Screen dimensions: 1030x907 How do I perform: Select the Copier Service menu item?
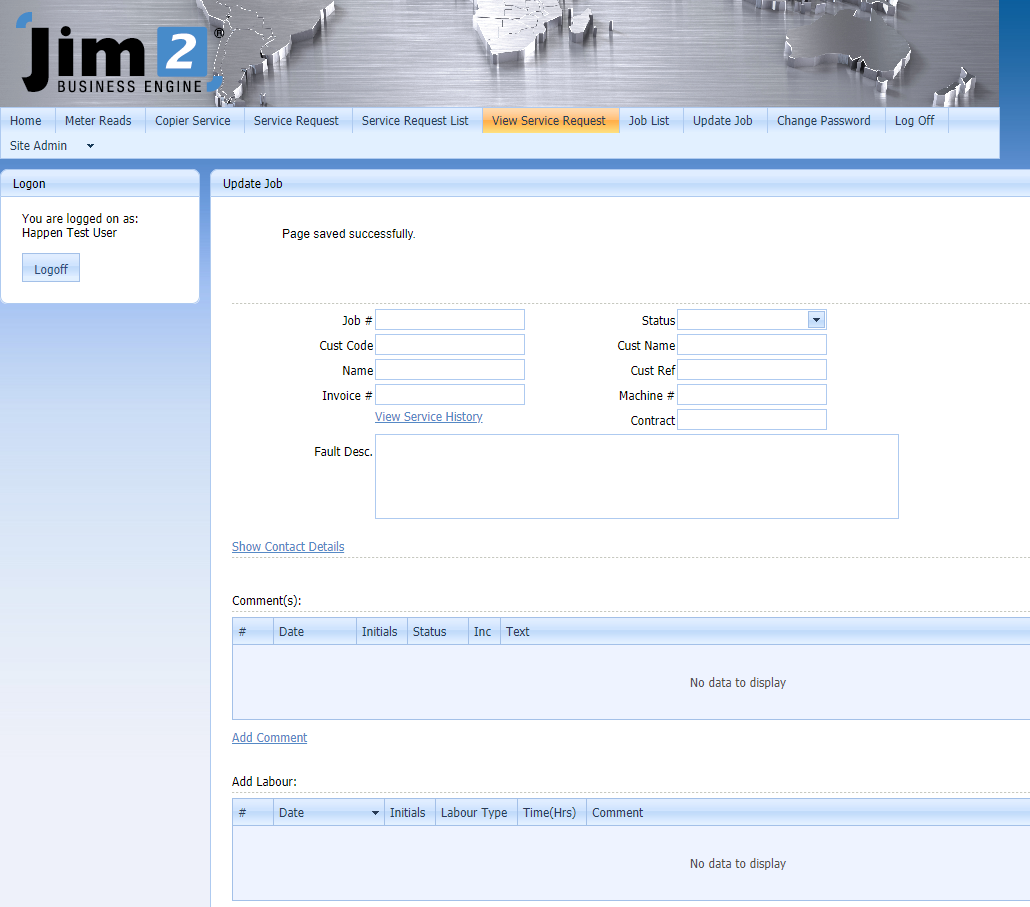[x=192, y=121]
